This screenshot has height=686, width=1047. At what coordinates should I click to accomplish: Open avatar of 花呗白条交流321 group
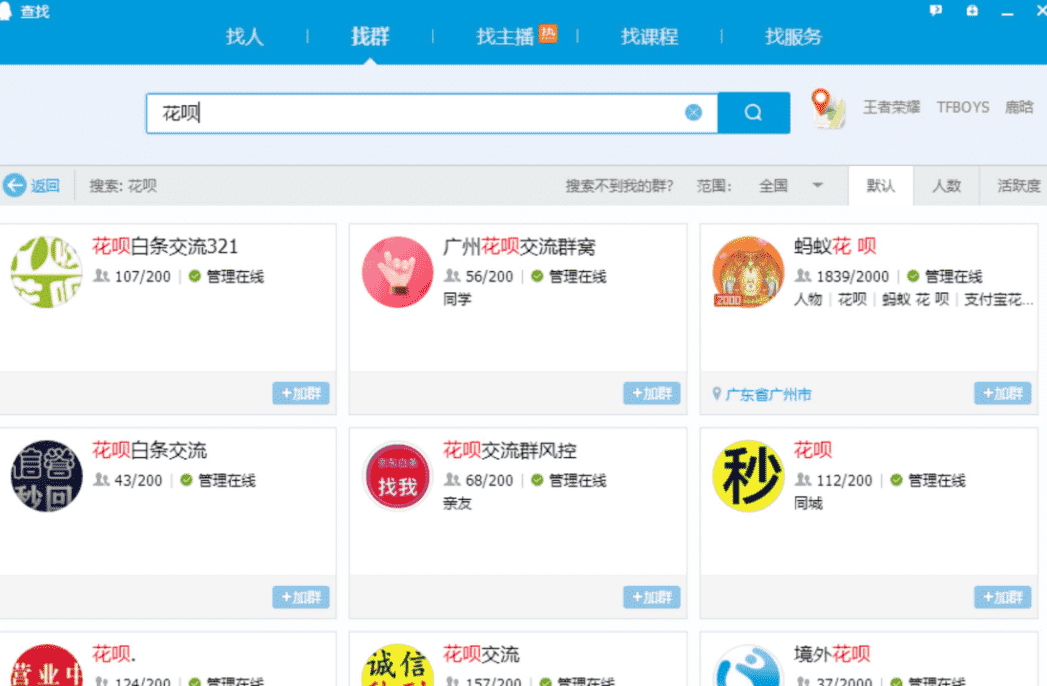[46, 272]
